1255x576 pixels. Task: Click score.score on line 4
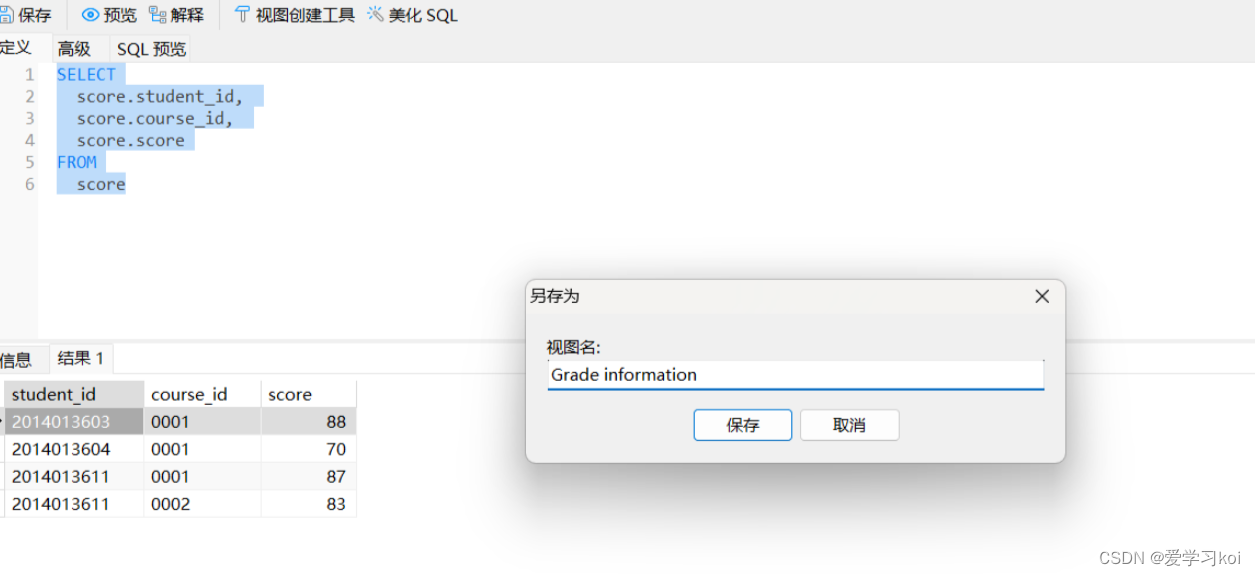tap(131, 140)
